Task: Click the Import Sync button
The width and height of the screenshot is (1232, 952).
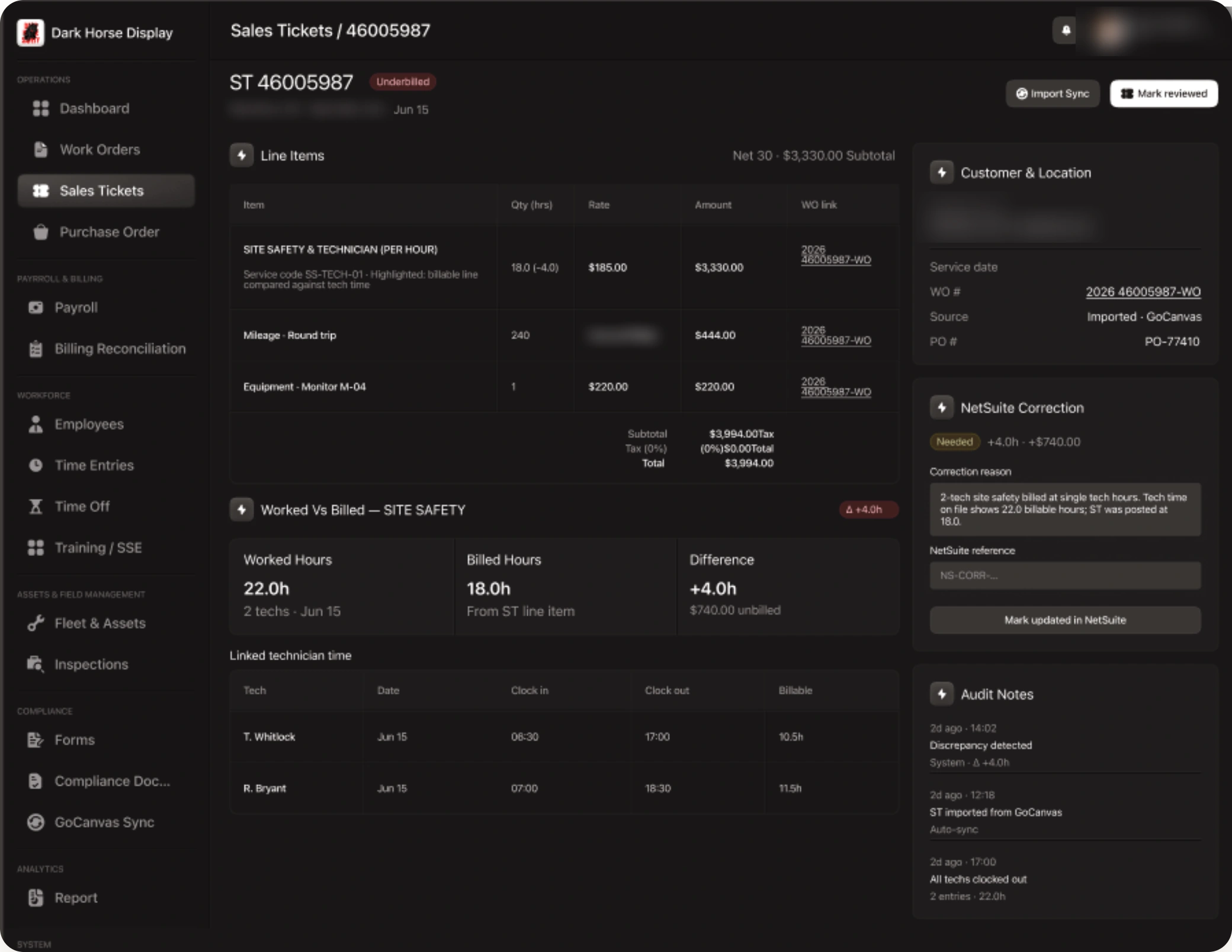Action: pyautogui.click(x=1053, y=94)
